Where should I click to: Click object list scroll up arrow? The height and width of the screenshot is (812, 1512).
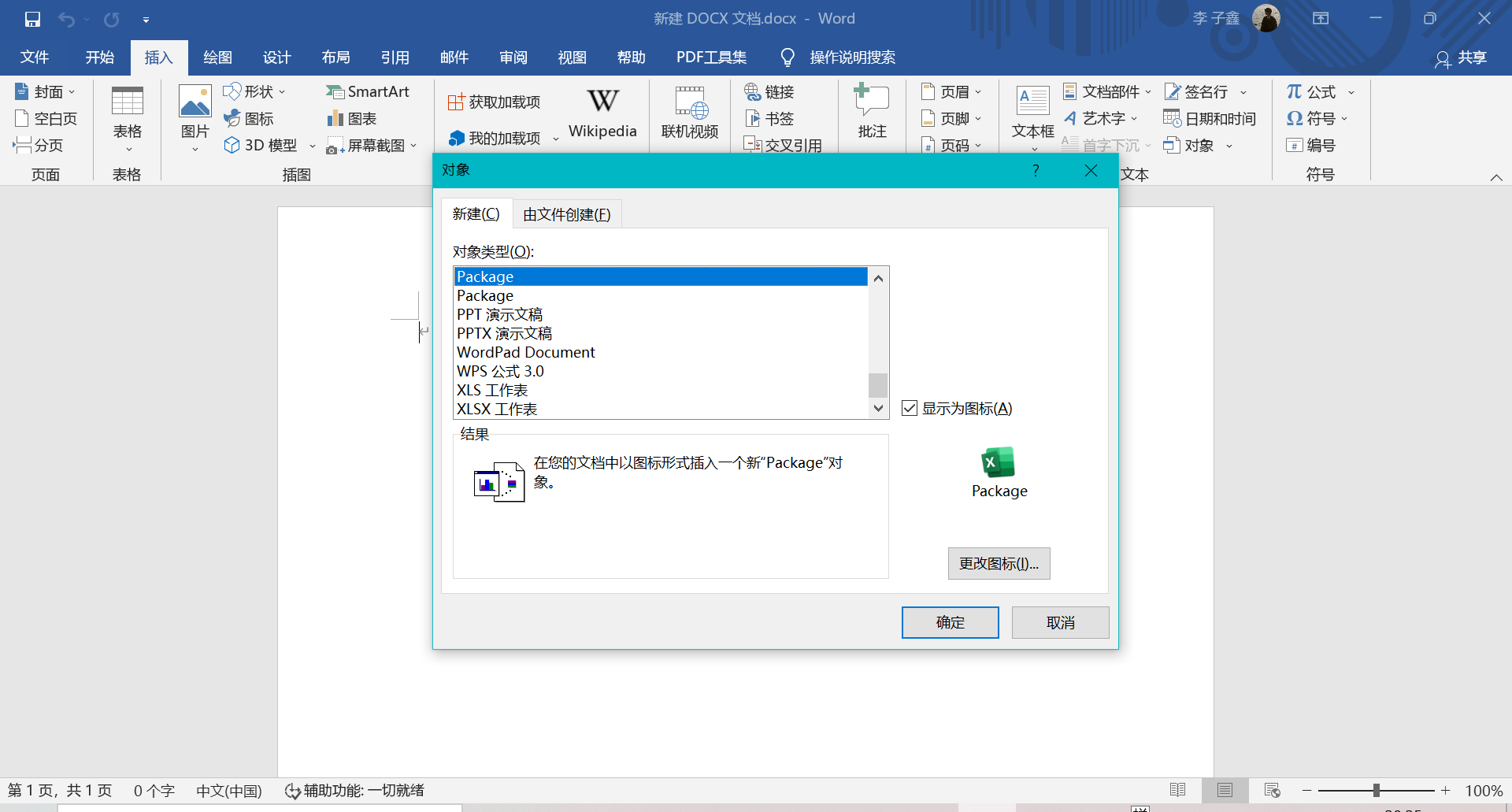coord(878,278)
